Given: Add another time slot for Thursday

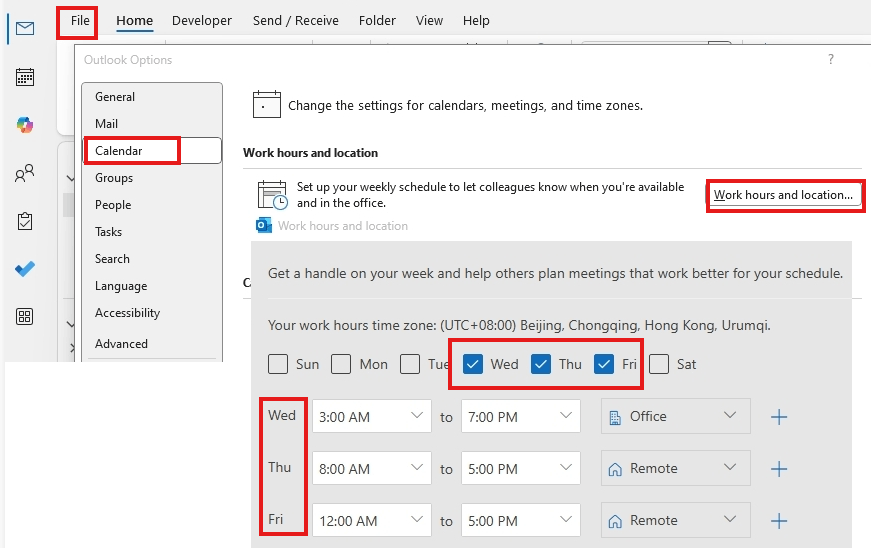Looking at the screenshot, I should [779, 469].
